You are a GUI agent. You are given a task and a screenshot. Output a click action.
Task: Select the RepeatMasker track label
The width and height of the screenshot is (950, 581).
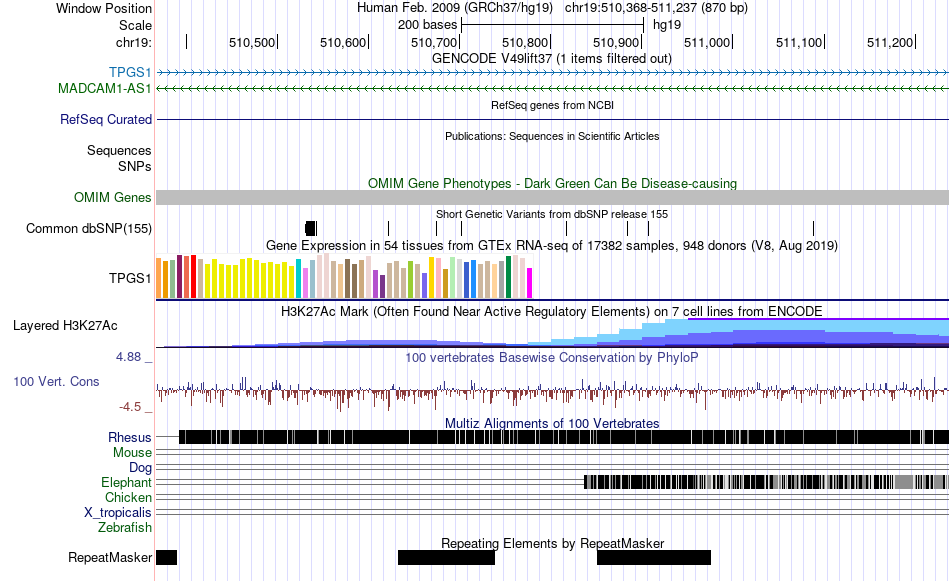click(x=110, y=557)
